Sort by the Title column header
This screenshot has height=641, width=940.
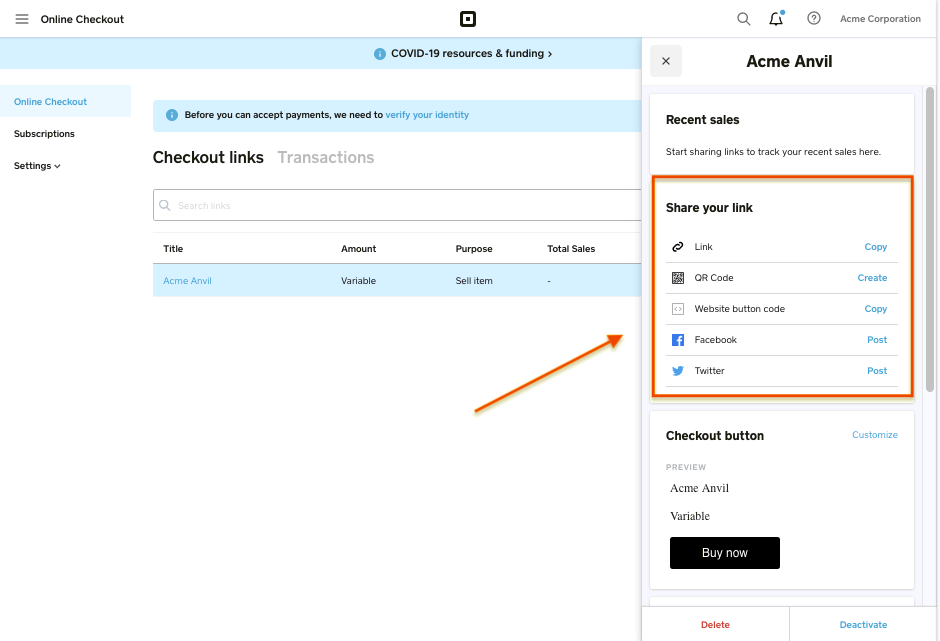click(173, 249)
